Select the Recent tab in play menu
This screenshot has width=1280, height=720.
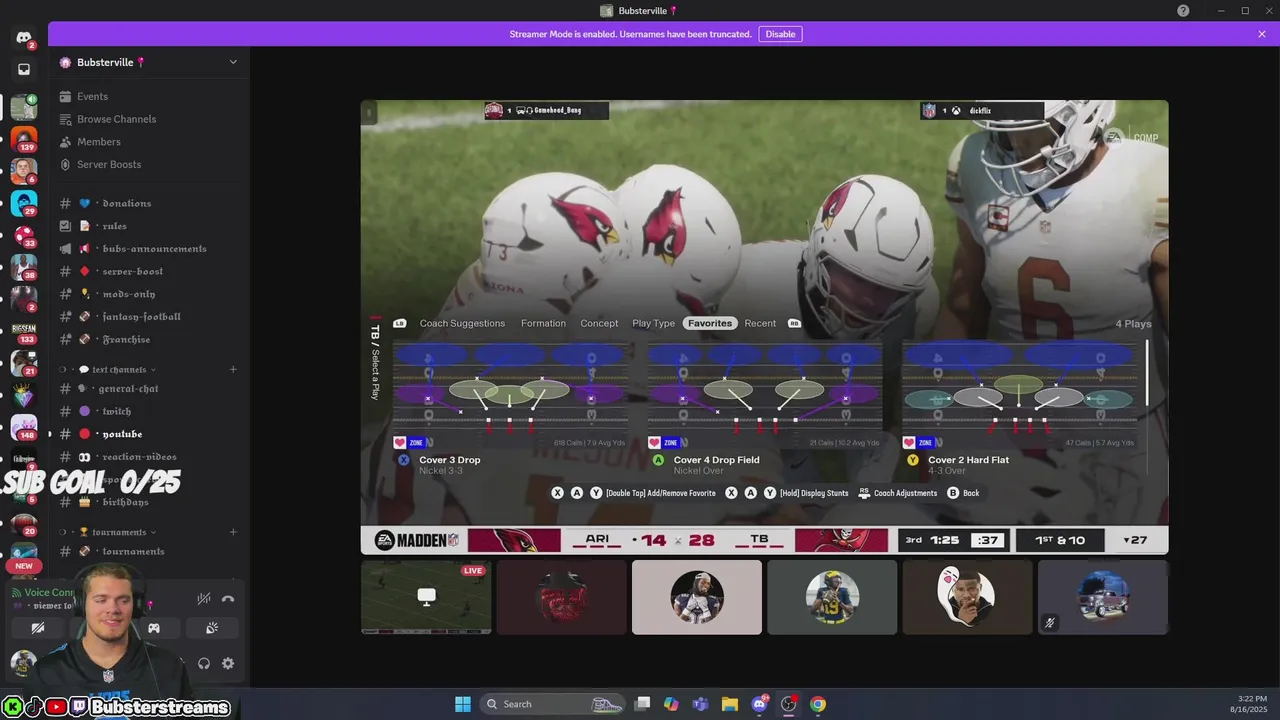point(760,323)
